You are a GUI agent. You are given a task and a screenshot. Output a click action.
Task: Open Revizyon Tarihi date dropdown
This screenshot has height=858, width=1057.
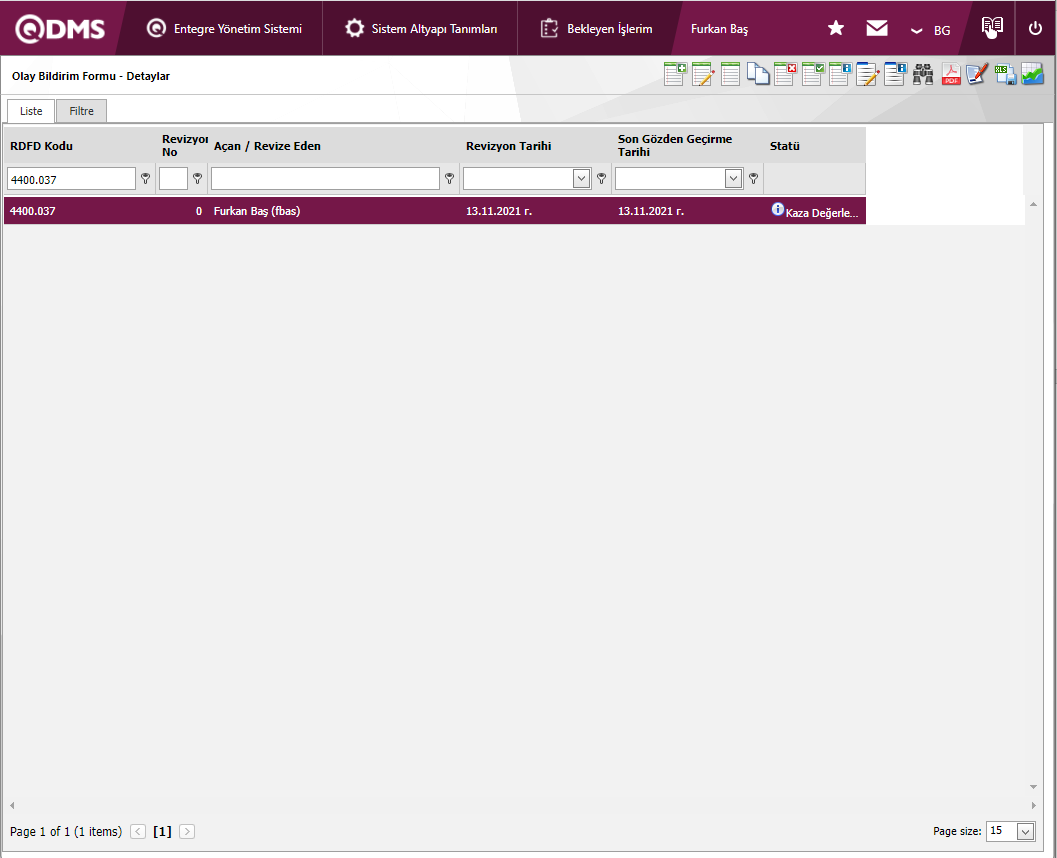(x=581, y=179)
